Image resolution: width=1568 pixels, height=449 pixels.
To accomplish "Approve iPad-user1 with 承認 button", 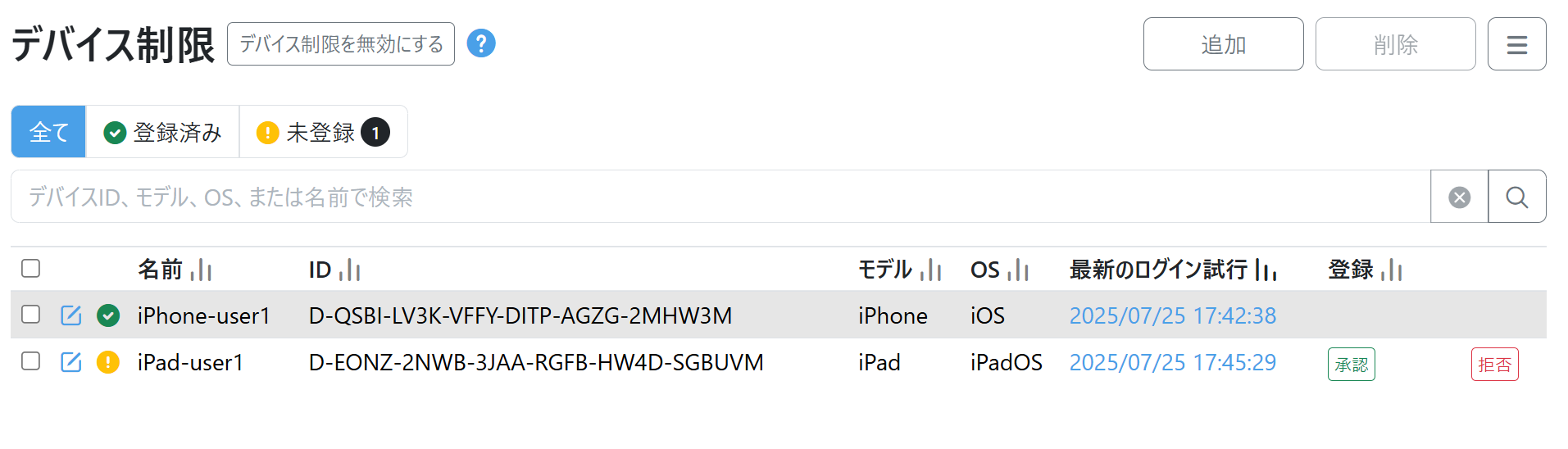I will pos(1351,365).
